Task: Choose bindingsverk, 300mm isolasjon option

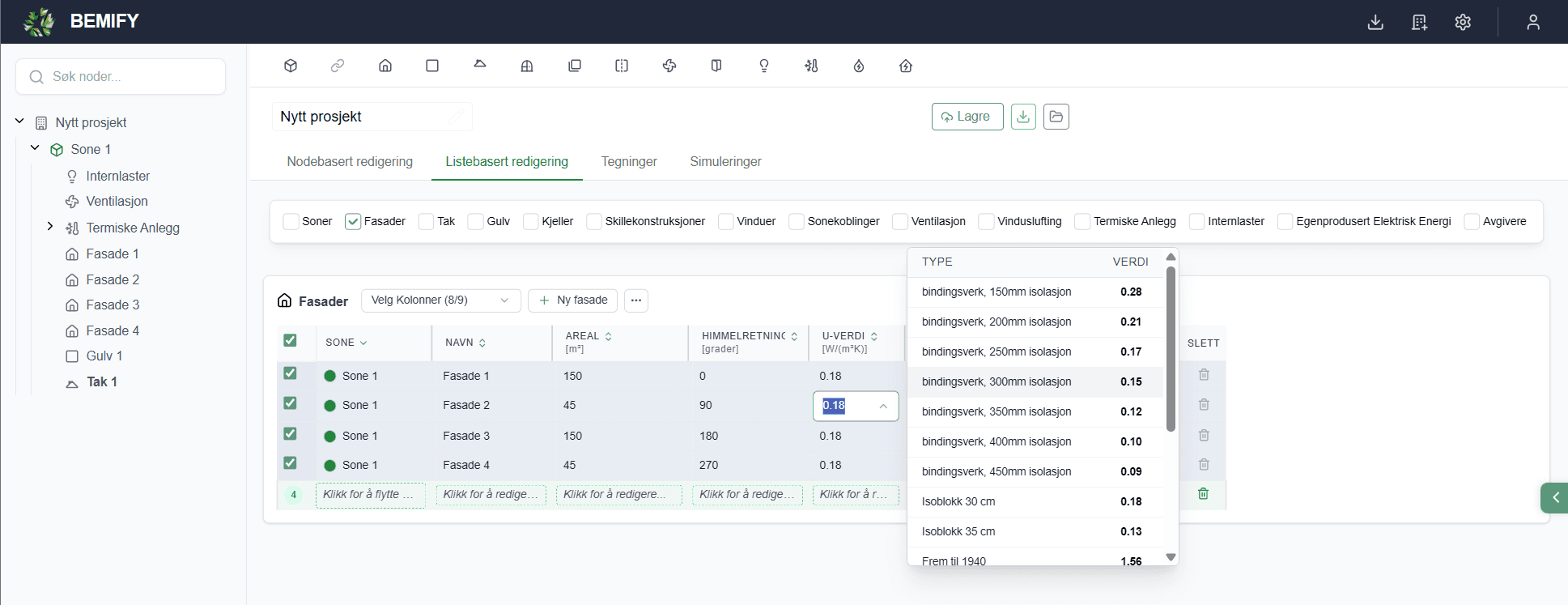Action: (x=1035, y=381)
